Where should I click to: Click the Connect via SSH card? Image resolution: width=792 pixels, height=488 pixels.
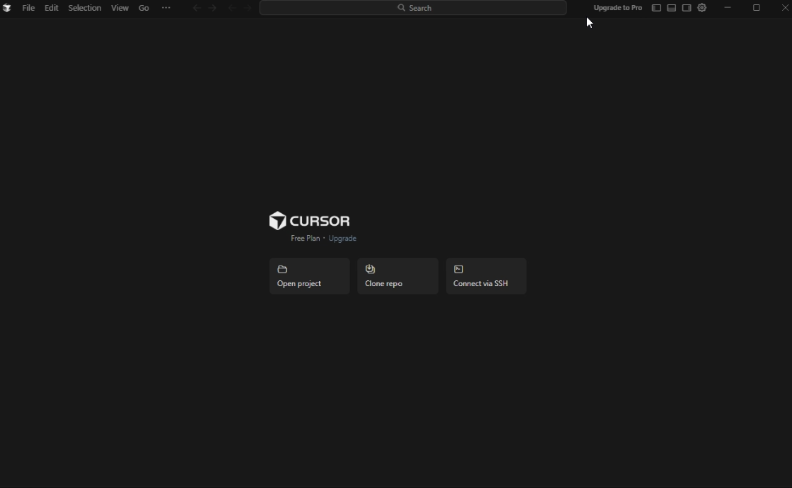(486, 276)
